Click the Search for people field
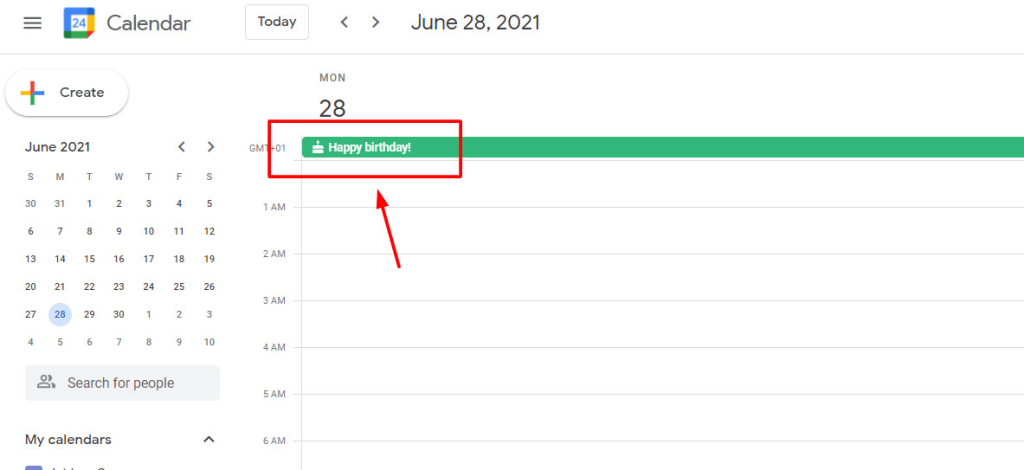Viewport: 1024px width, 470px height. coord(122,383)
